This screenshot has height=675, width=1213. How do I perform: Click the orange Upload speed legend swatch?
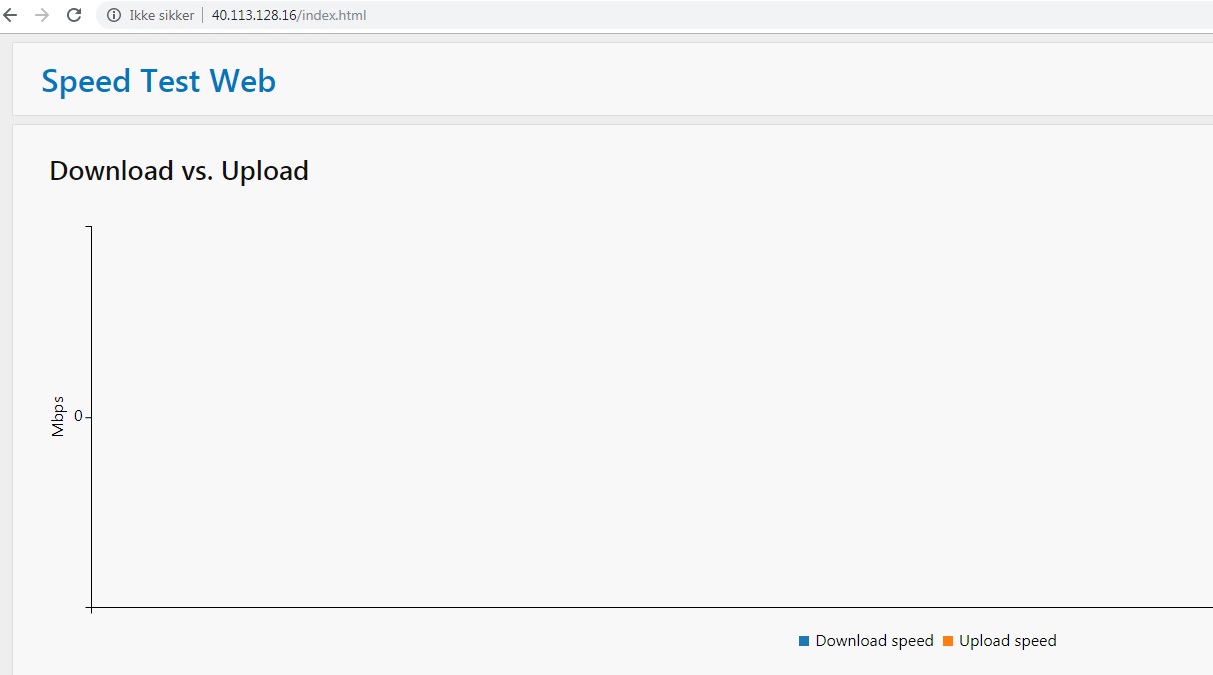946,640
